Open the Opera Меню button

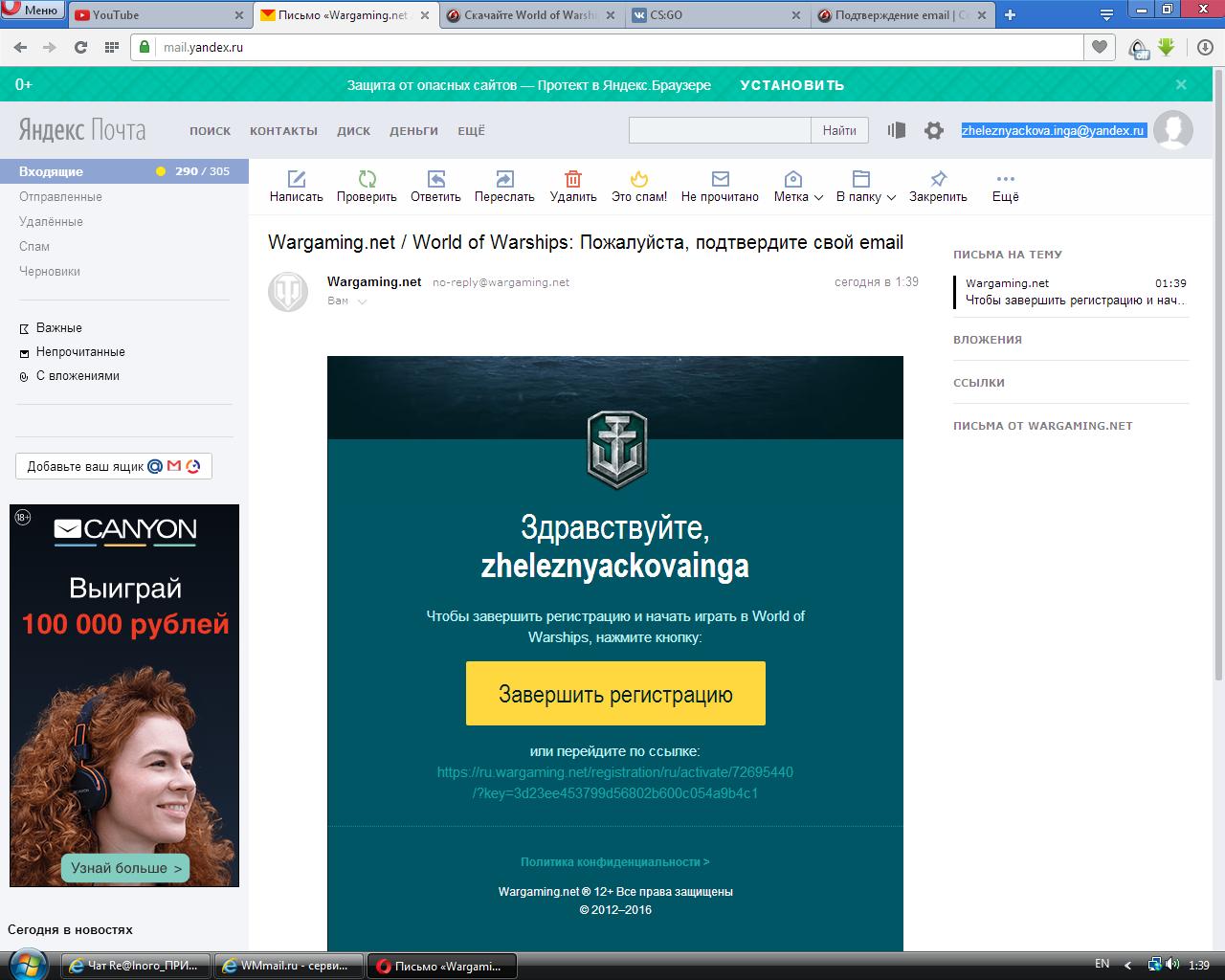[x=33, y=11]
